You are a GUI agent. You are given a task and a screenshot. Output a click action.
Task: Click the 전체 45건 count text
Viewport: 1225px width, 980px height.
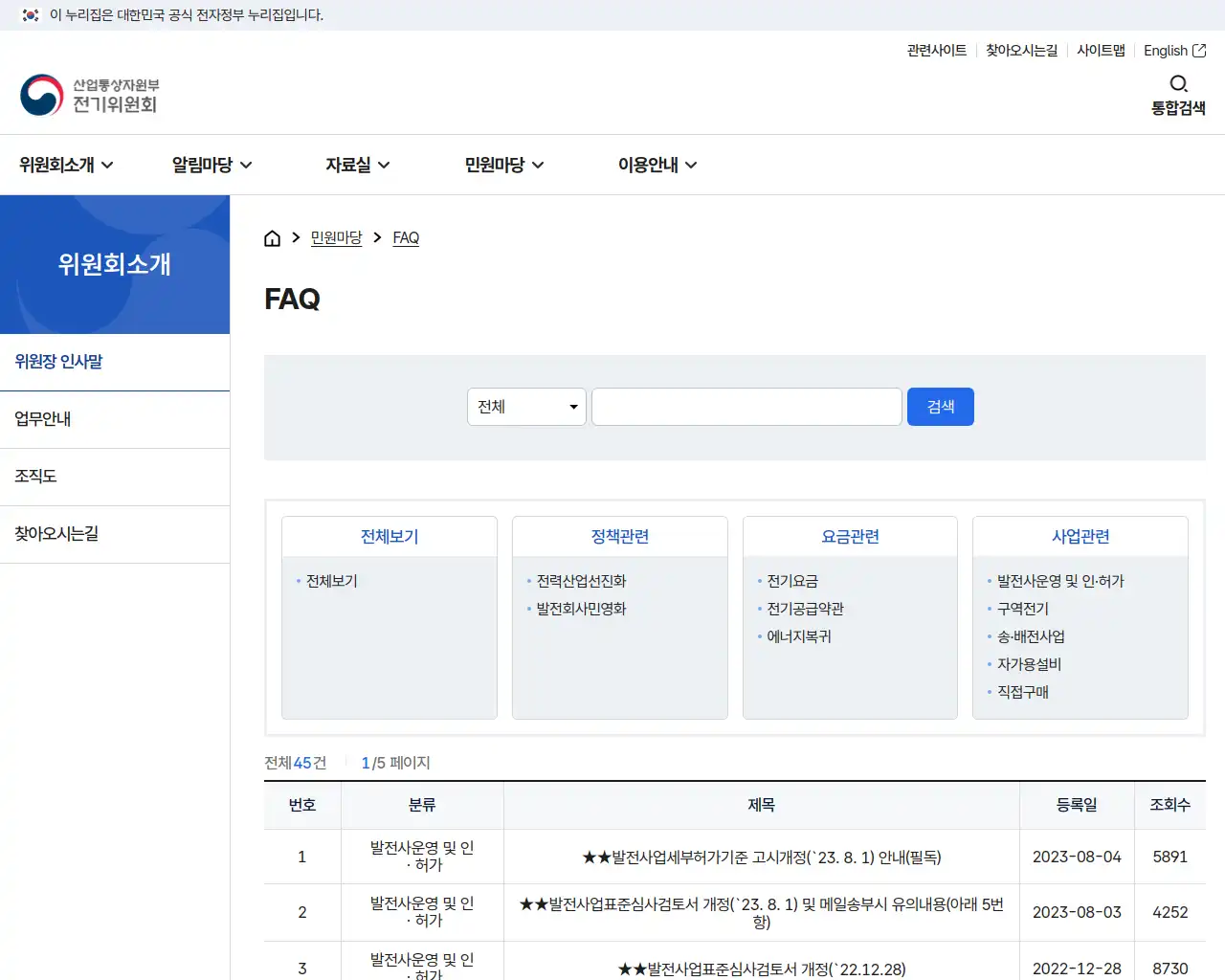click(x=296, y=763)
